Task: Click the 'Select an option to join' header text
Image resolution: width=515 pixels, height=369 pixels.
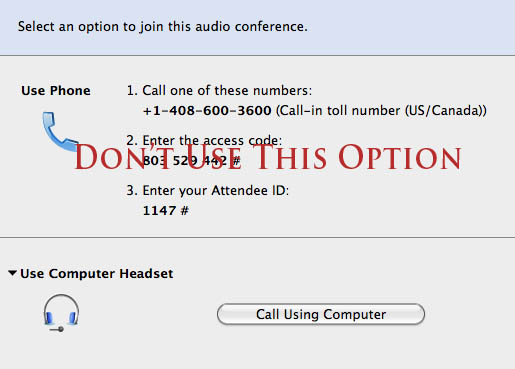Action: (x=163, y=27)
